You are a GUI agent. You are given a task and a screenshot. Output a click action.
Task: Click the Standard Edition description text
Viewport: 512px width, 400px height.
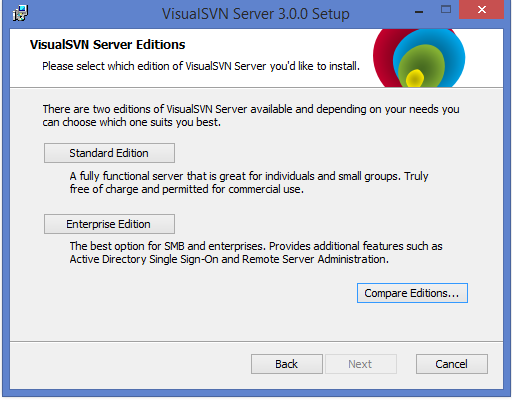click(249, 182)
